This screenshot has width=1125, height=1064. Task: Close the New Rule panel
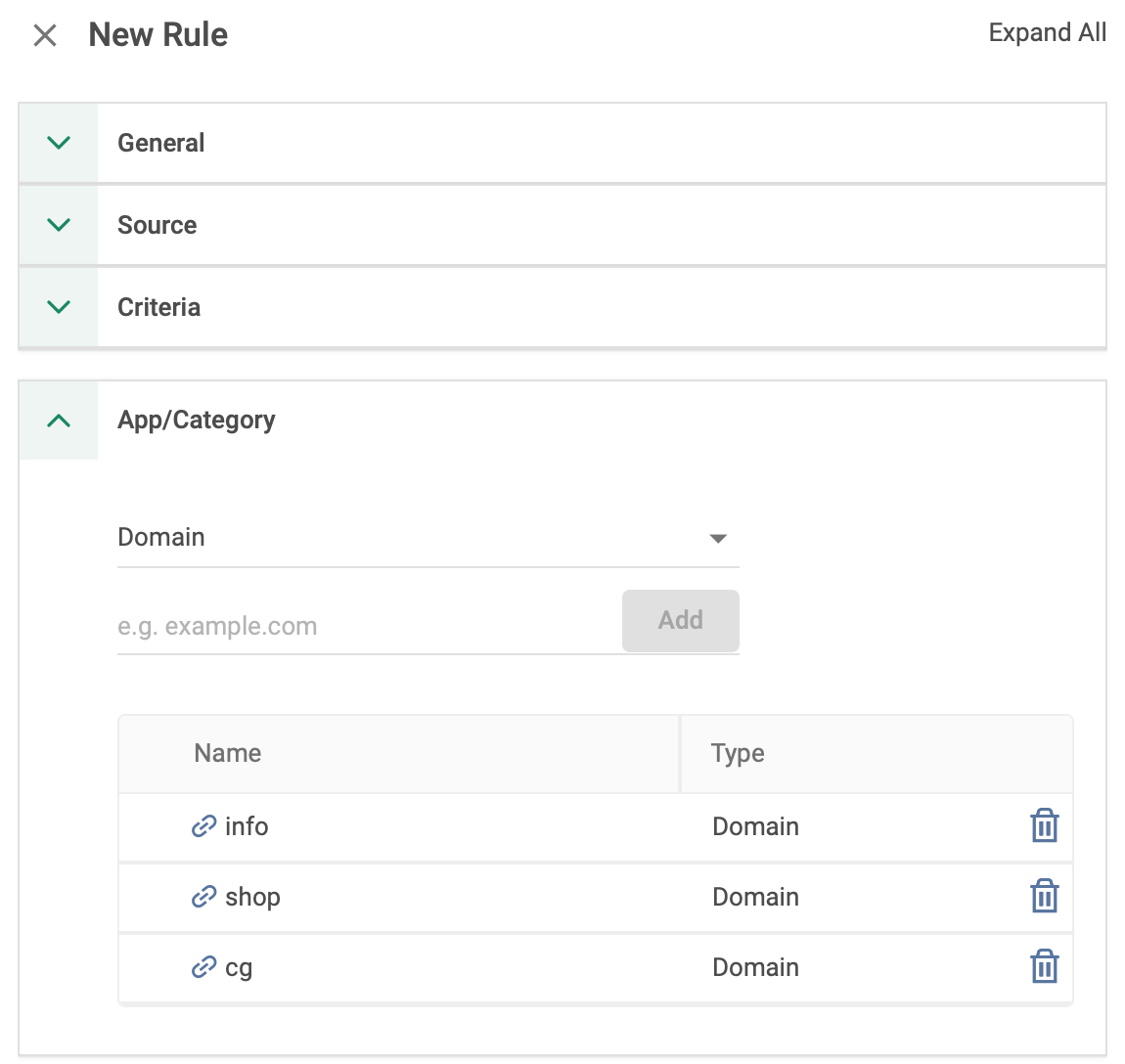(x=45, y=36)
